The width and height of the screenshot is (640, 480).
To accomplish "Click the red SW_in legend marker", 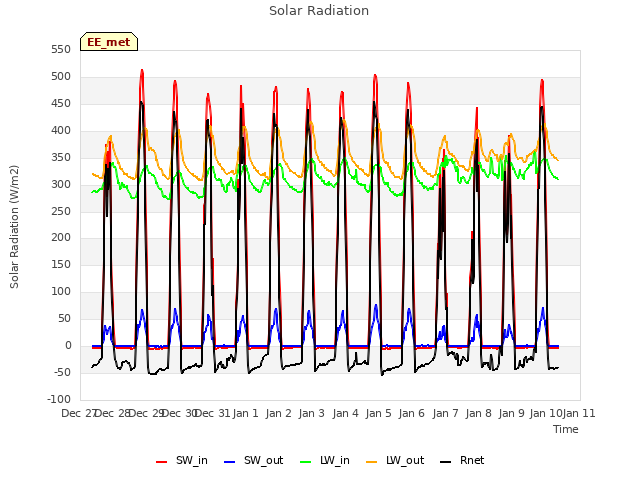I will click(x=162, y=462).
